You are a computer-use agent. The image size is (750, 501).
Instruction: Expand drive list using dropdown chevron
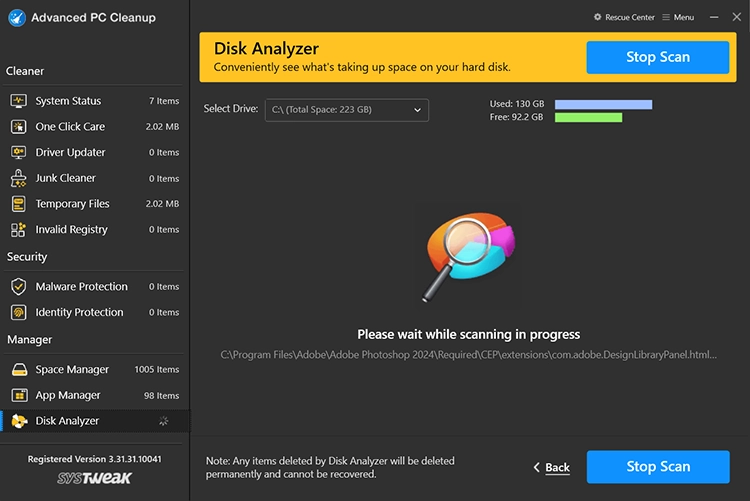[418, 109]
